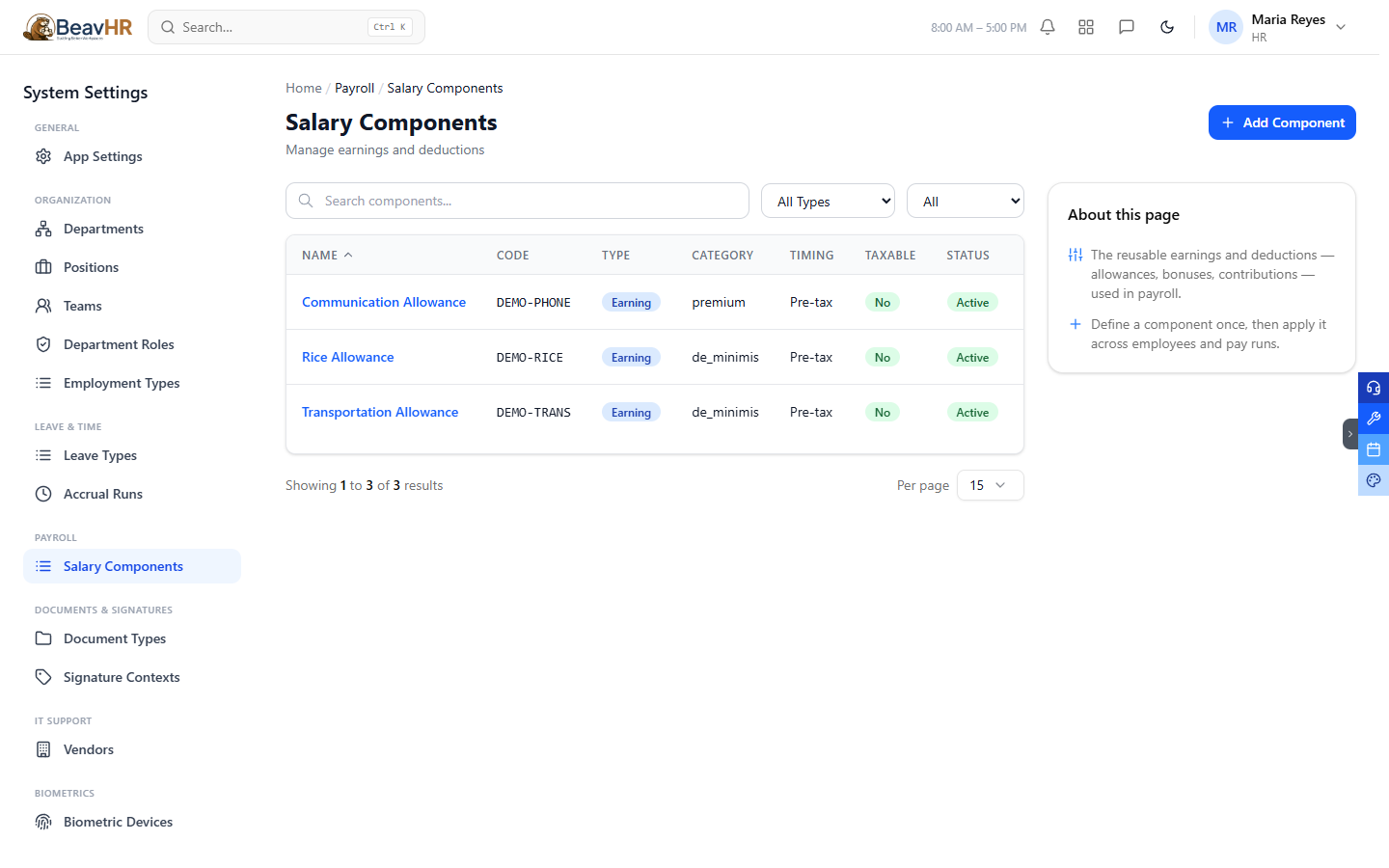1389x868 pixels.
Task: Click the CATEGORY column header
Action: point(722,256)
